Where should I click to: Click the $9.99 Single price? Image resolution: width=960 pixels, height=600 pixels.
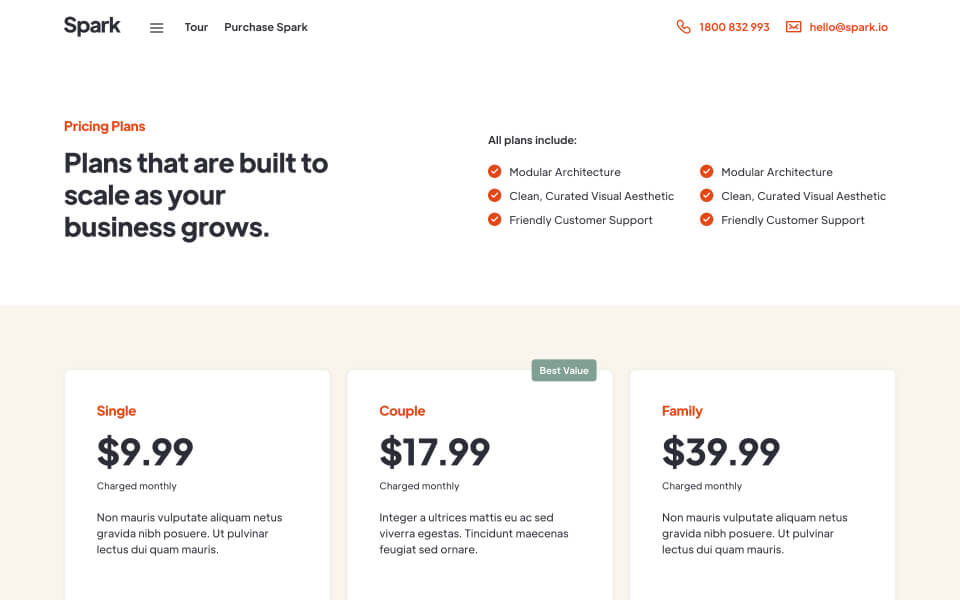point(145,452)
